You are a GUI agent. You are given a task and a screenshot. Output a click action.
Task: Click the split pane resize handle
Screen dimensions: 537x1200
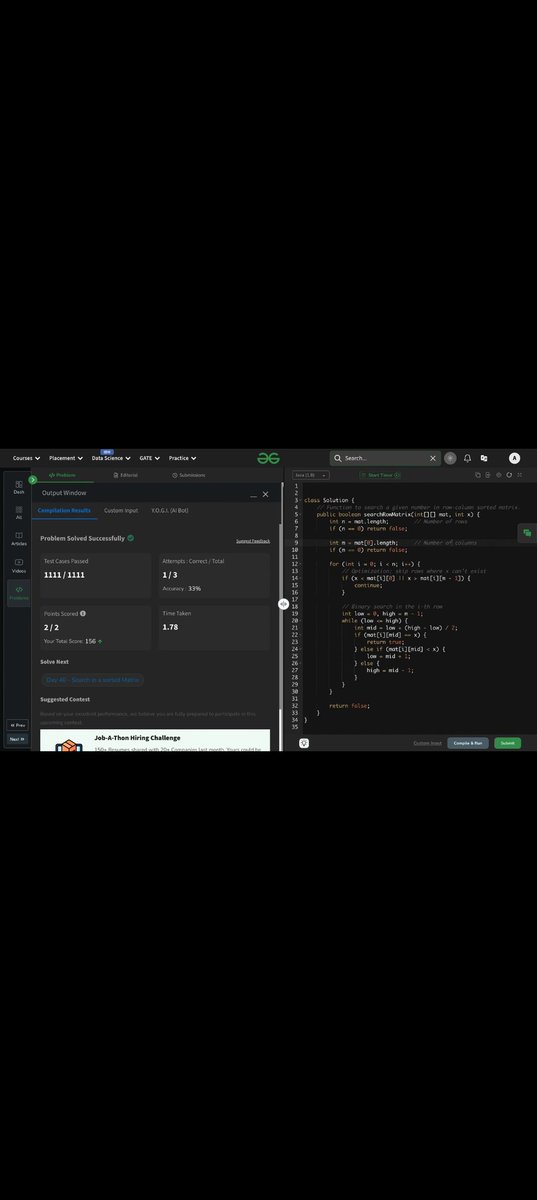coord(284,604)
